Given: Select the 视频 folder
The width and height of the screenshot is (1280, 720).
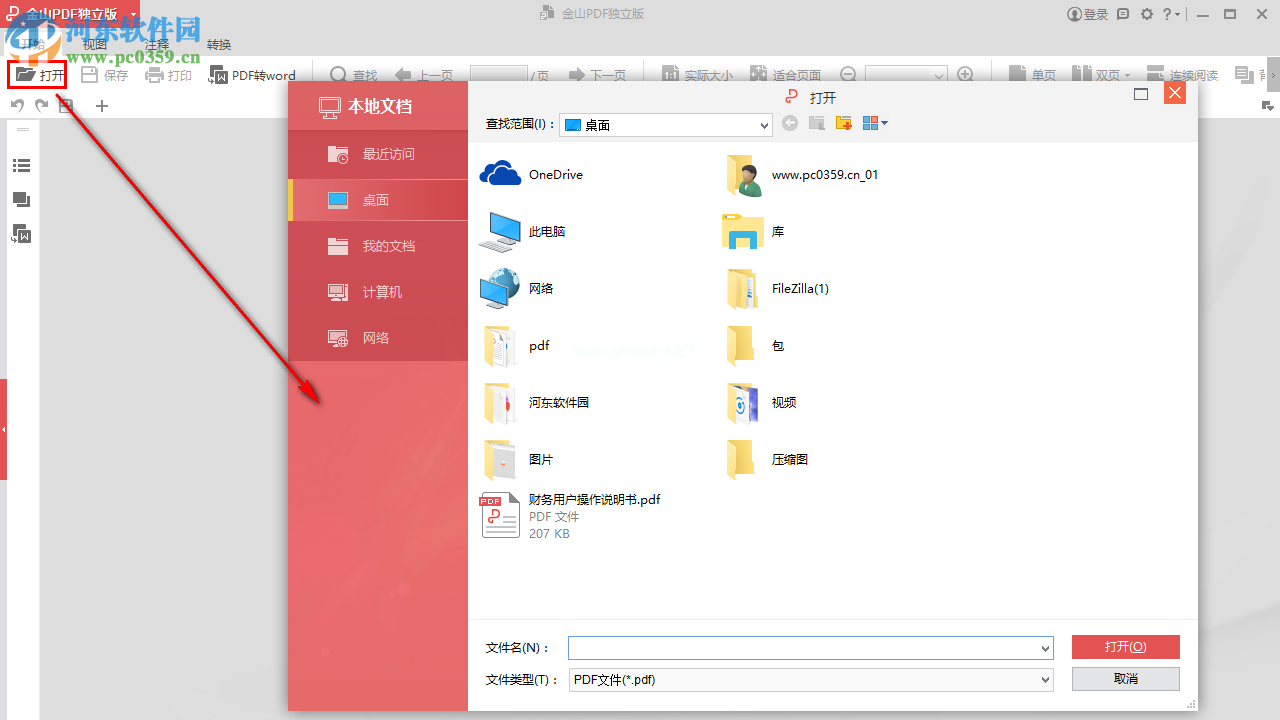Looking at the screenshot, I should [761, 402].
